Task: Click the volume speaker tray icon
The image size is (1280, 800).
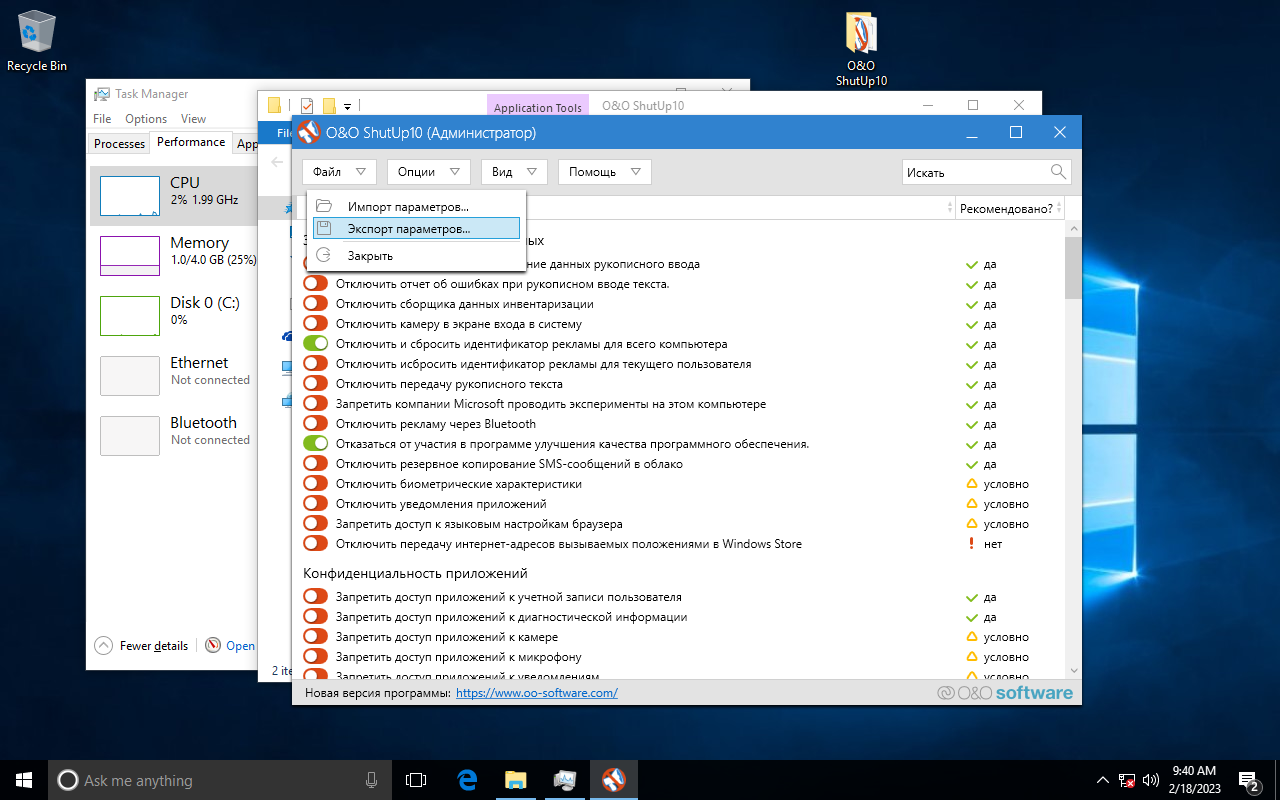Action: click(x=1150, y=780)
